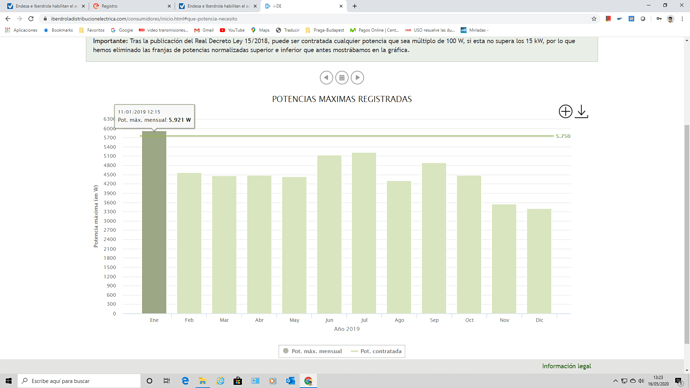Open the calendar selector icon above chart
The height and width of the screenshot is (388, 690).
[x=342, y=77]
